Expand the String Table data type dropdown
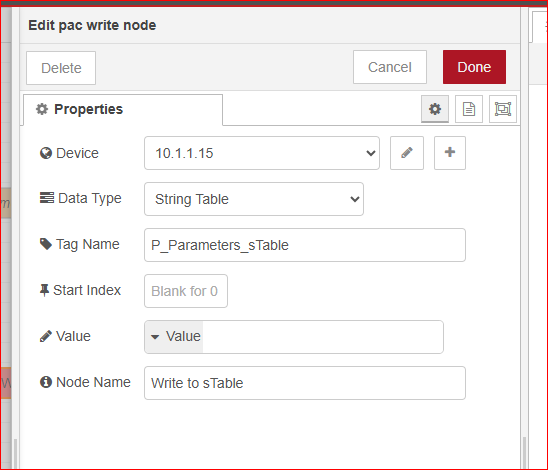This screenshot has height=470, width=548. 254,199
